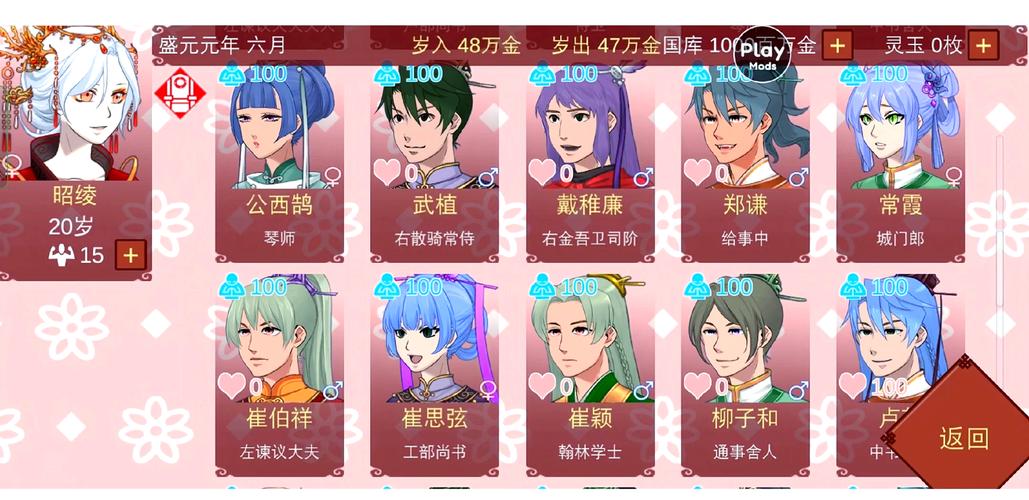This screenshot has height=500, width=1029.
Task: Add treasury gold with plus button
Action: pyautogui.click(x=837, y=45)
